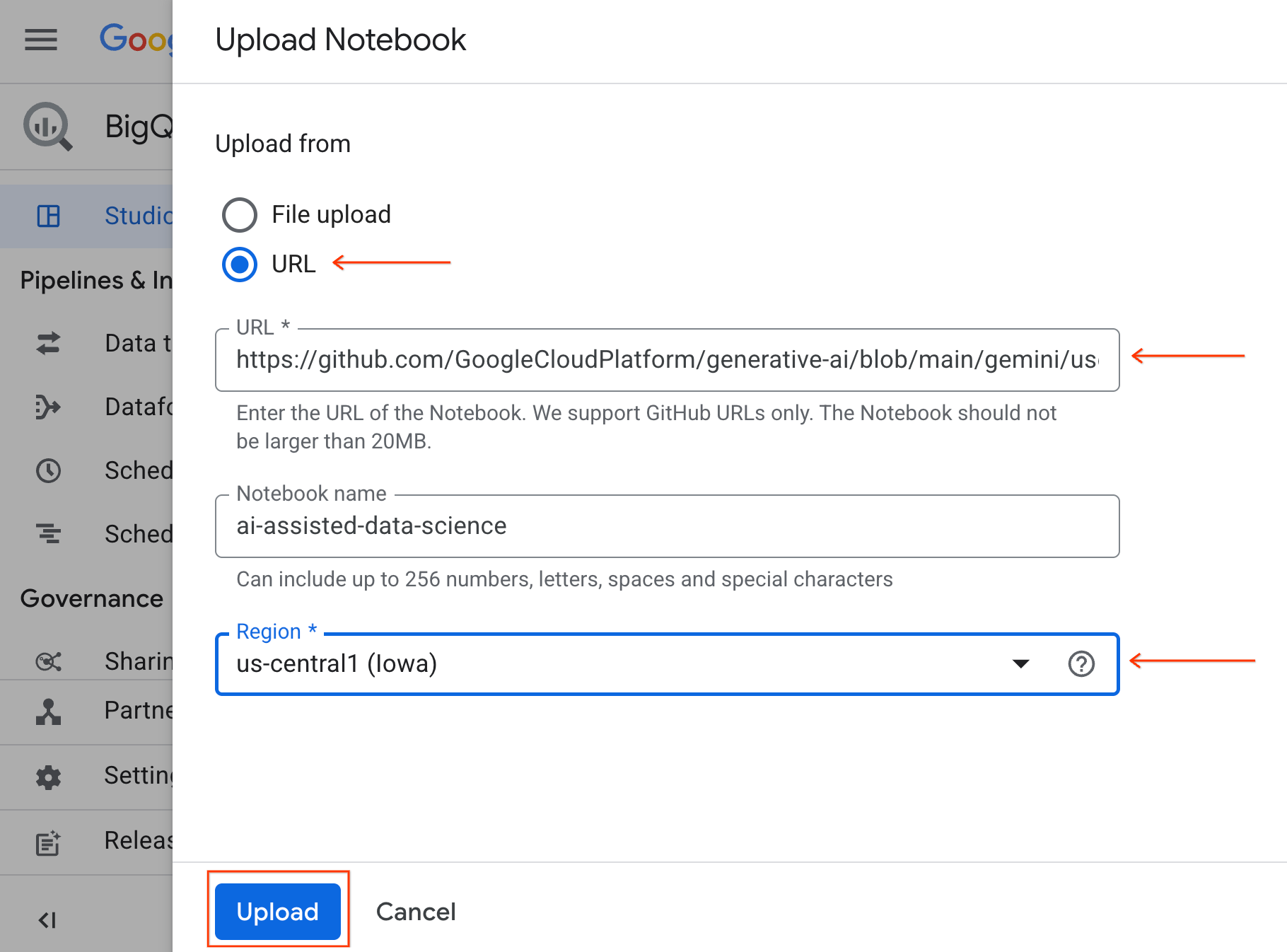Open Dataform from the sidebar
Image resolution: width=1287 pixels, height=952 pixels.
coord(48,407)
